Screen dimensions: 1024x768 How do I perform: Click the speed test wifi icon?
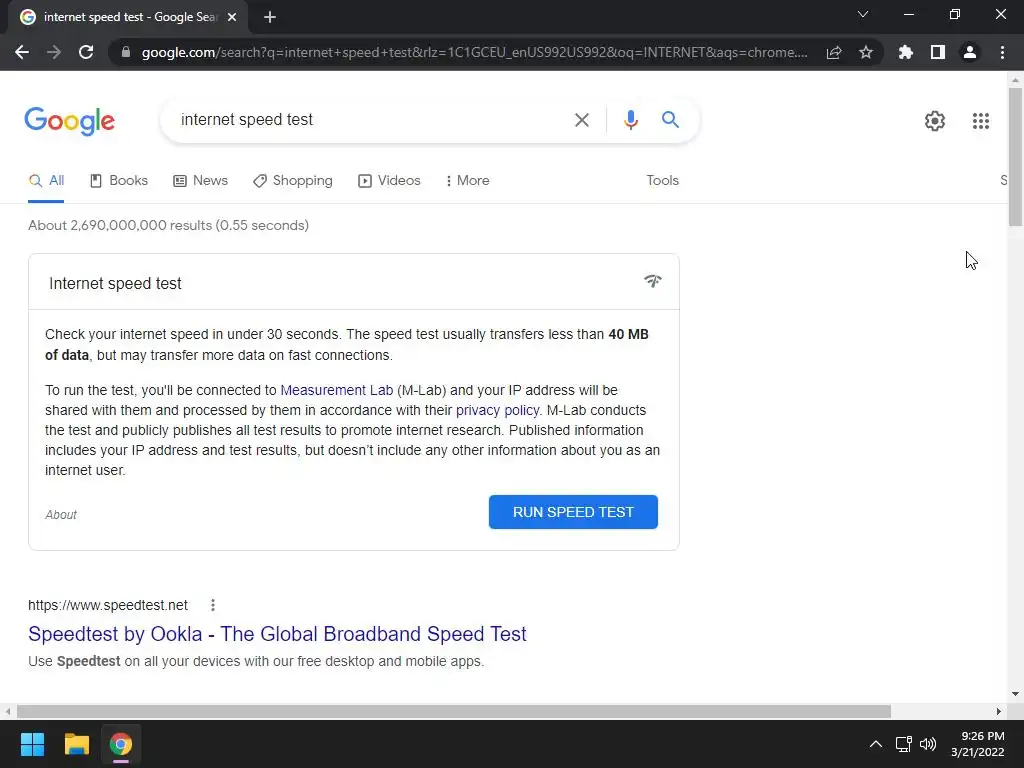click(652, 281)
